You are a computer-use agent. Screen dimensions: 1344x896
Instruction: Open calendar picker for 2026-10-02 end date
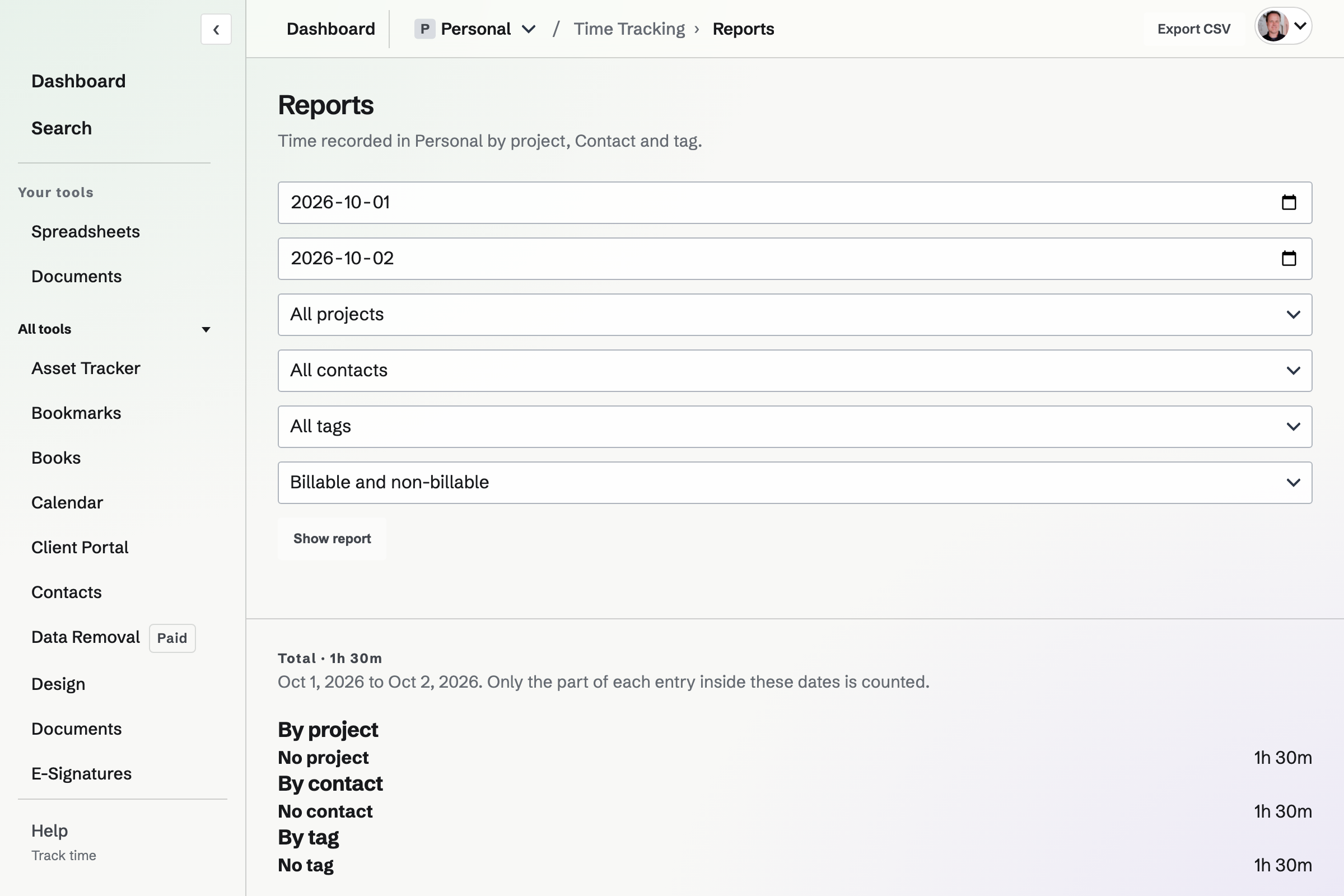click(x=1289, y=258)
